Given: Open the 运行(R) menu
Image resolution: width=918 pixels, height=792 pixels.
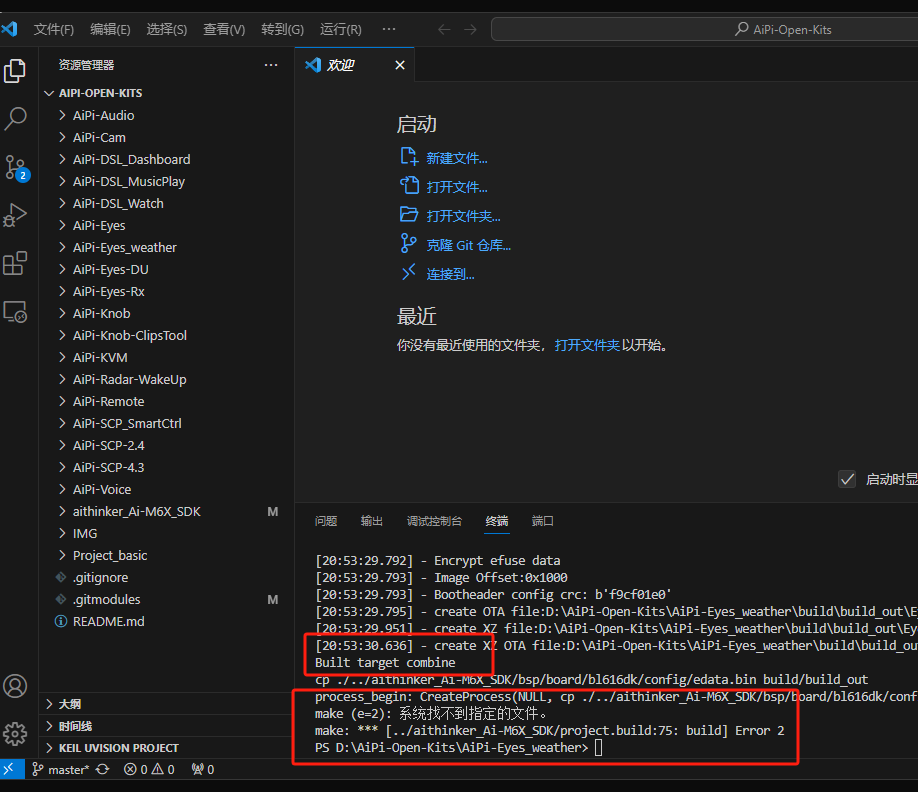Looking at the screenshot, I should (x=341, y=29).
